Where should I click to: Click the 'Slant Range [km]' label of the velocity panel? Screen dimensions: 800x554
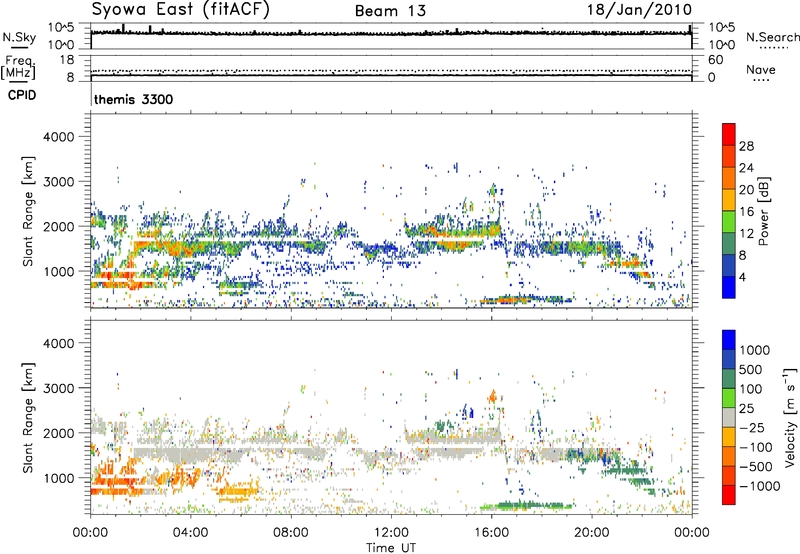pos(28,417)
